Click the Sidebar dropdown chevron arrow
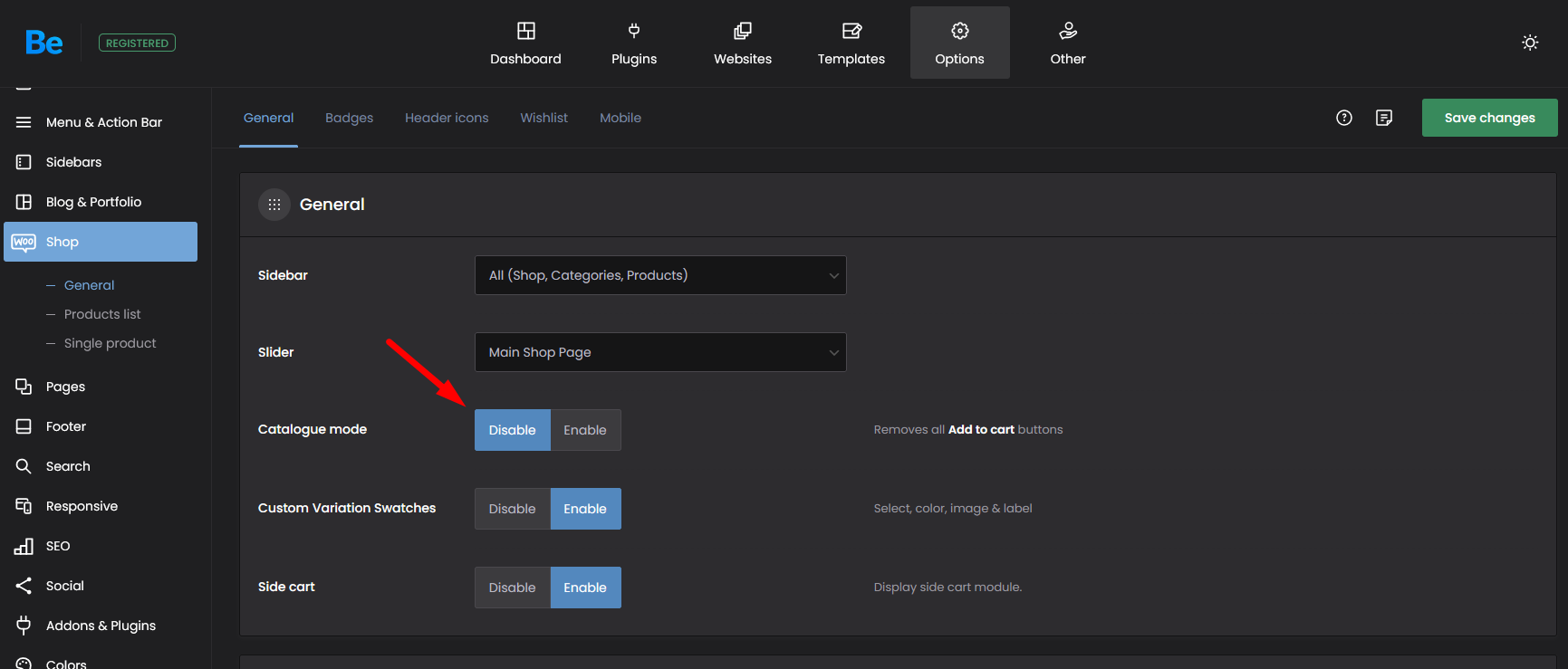Screen dimensions: 1568x669 [x=833, y=276]
